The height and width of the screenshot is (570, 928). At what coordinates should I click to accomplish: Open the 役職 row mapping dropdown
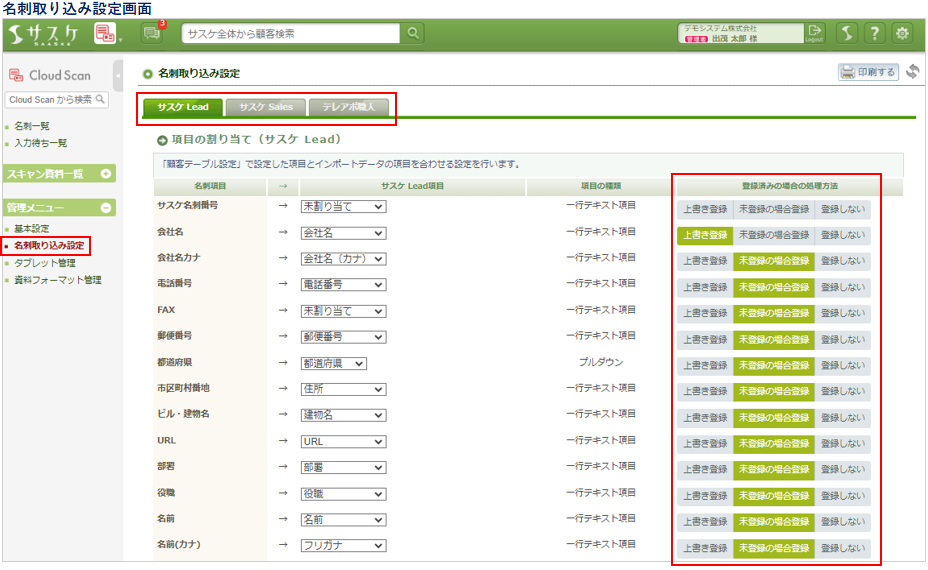pos(343,494)
